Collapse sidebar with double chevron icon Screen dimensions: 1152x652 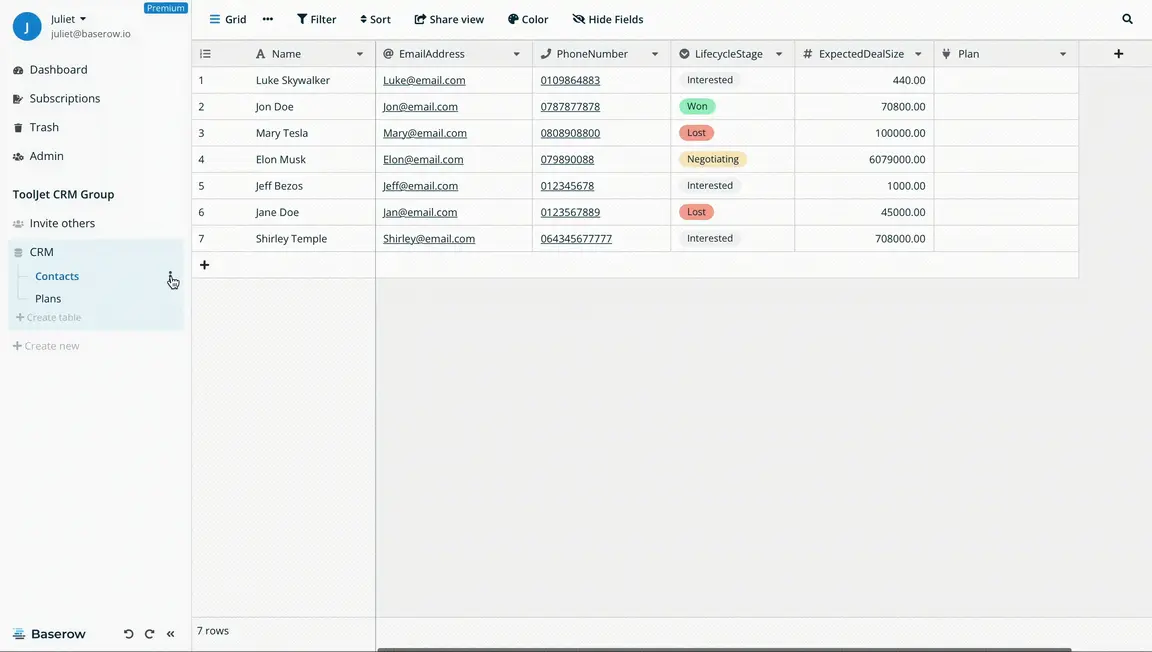point(171,634)
